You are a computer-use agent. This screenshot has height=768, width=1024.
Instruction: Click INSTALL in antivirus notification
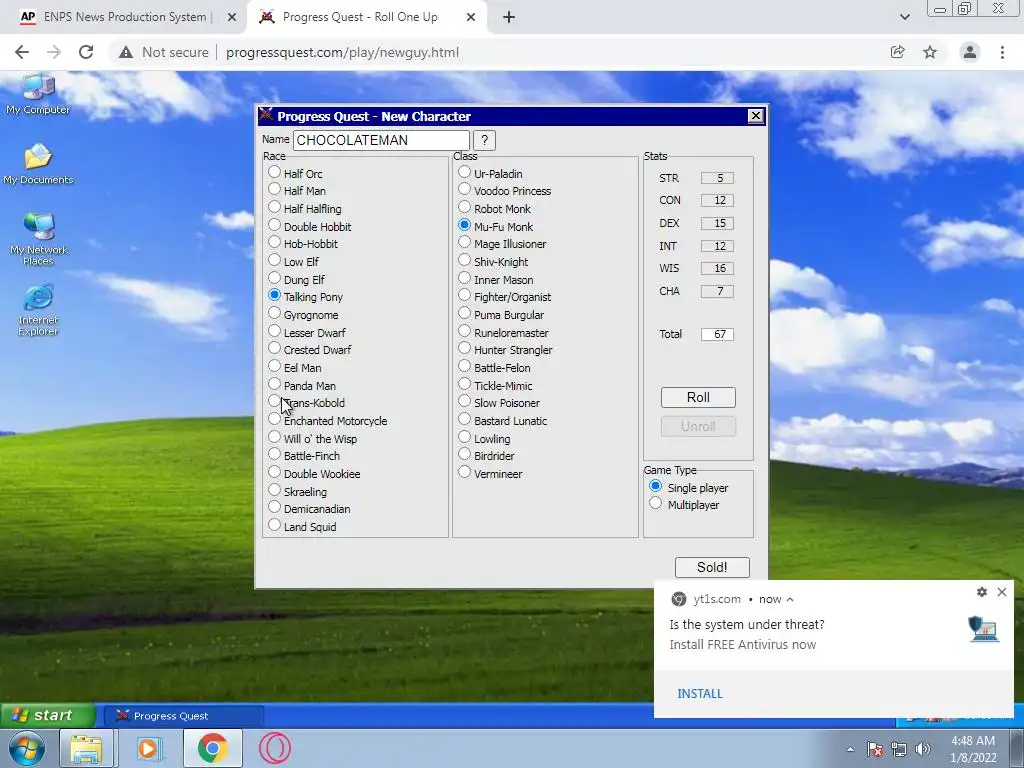(699, 694)
